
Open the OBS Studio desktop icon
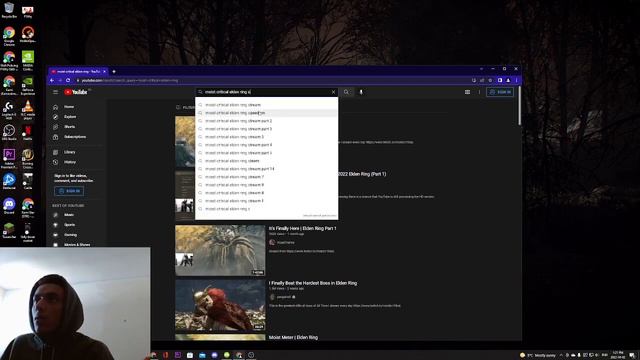pos(9,132)
